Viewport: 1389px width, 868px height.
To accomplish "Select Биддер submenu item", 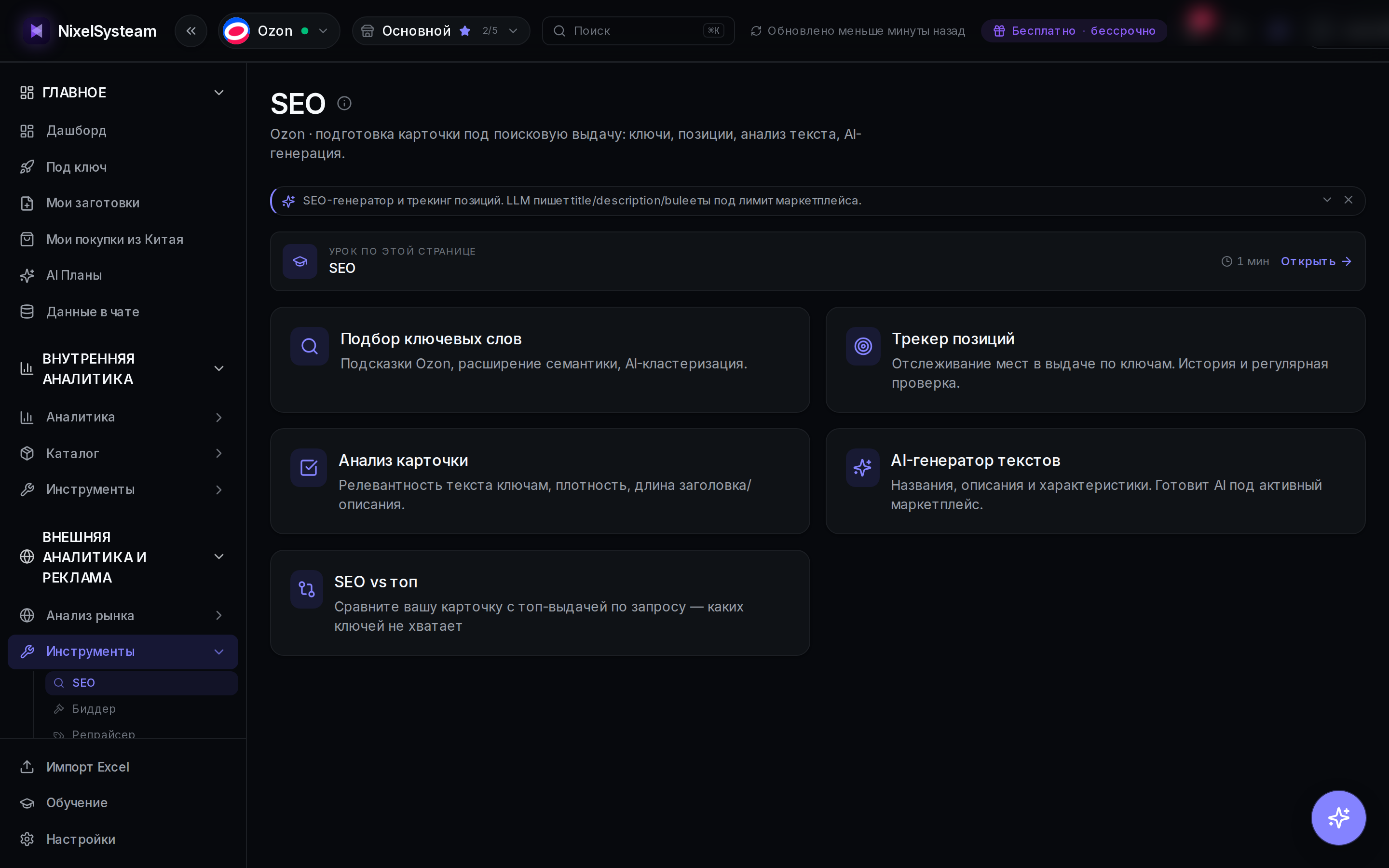I will coord(141,709).
